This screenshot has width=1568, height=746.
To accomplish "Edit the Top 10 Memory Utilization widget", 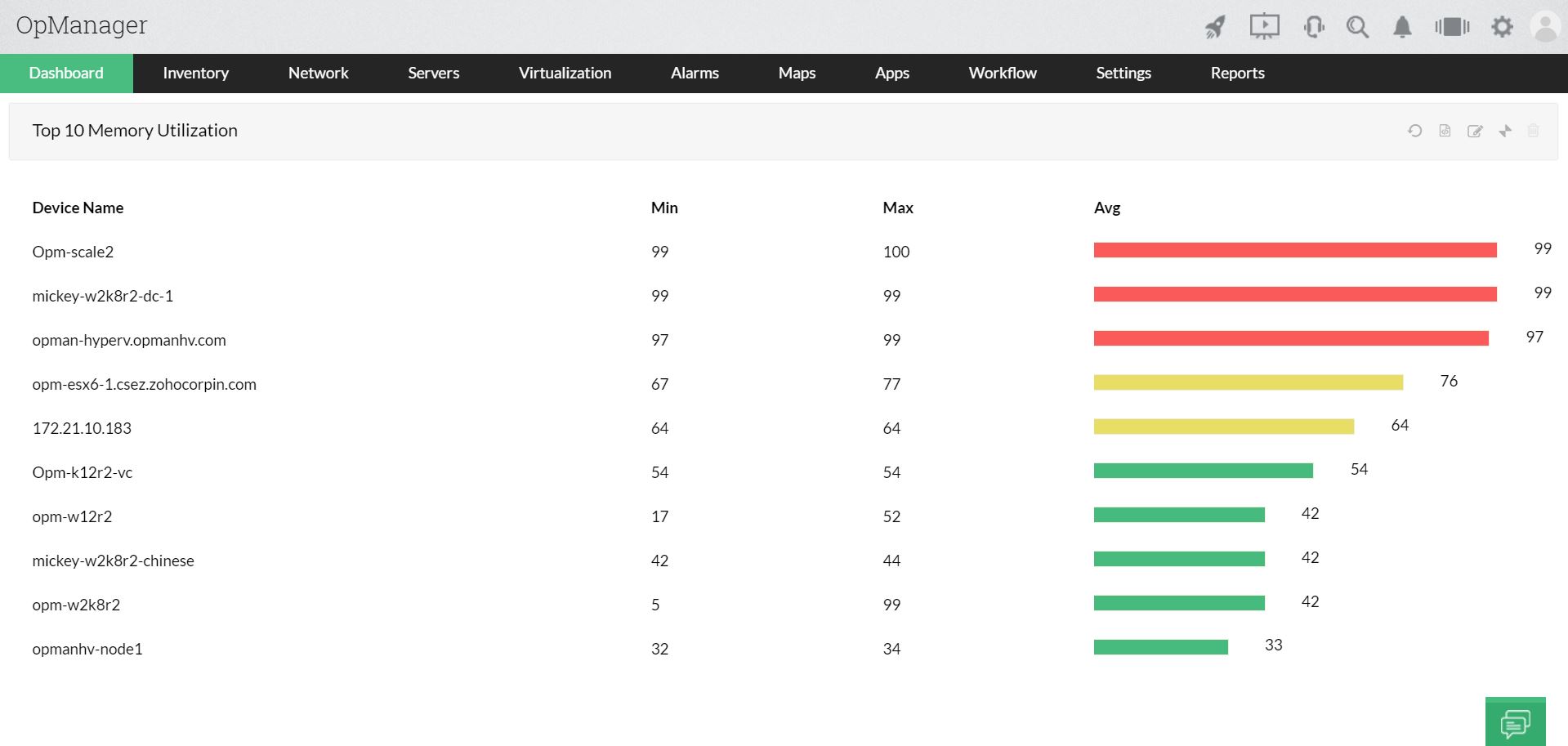I will 1475,131.
